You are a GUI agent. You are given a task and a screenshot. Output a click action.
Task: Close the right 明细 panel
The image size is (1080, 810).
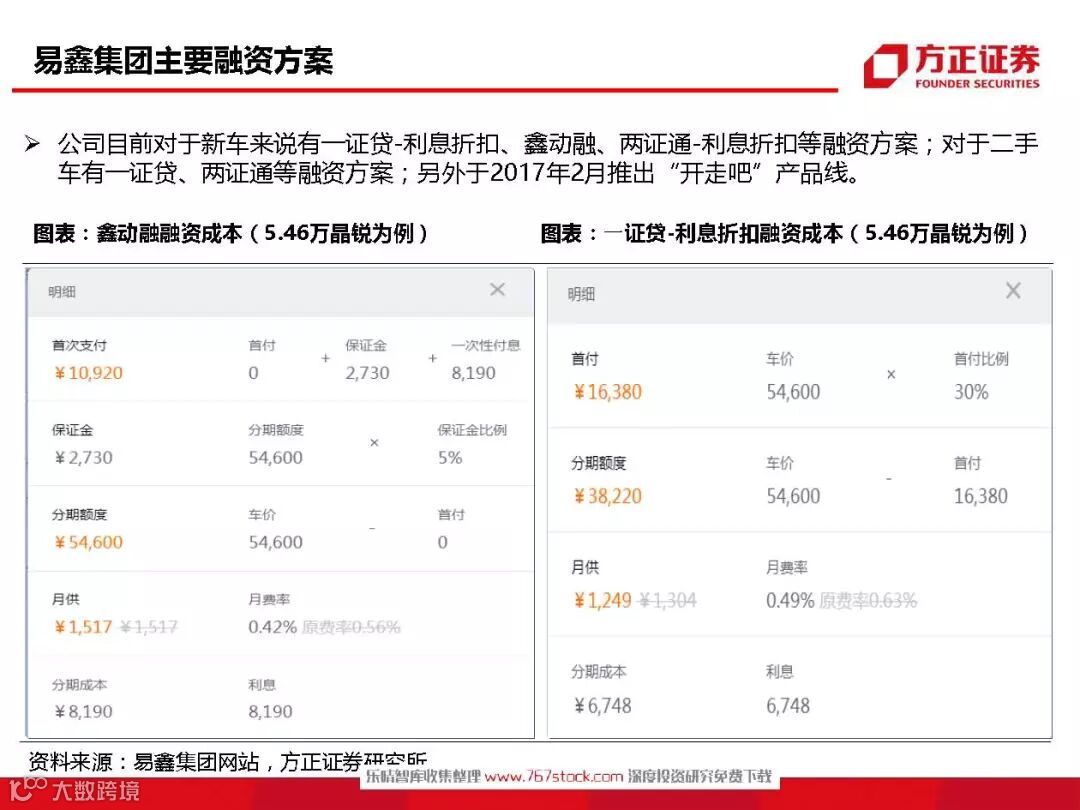click(1013, 291)
